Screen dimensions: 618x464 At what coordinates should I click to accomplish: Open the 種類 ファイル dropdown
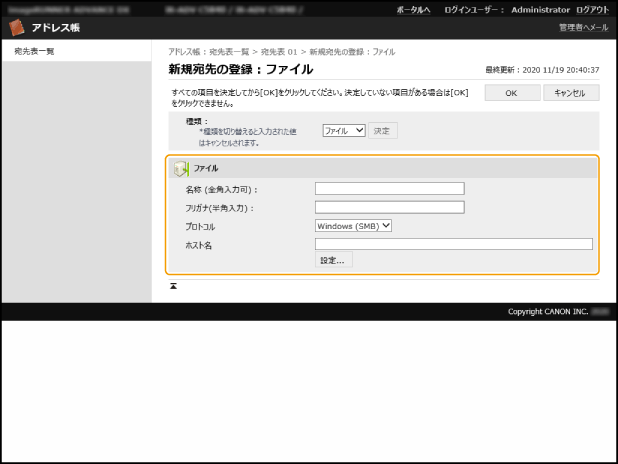(x=344, y=130)
